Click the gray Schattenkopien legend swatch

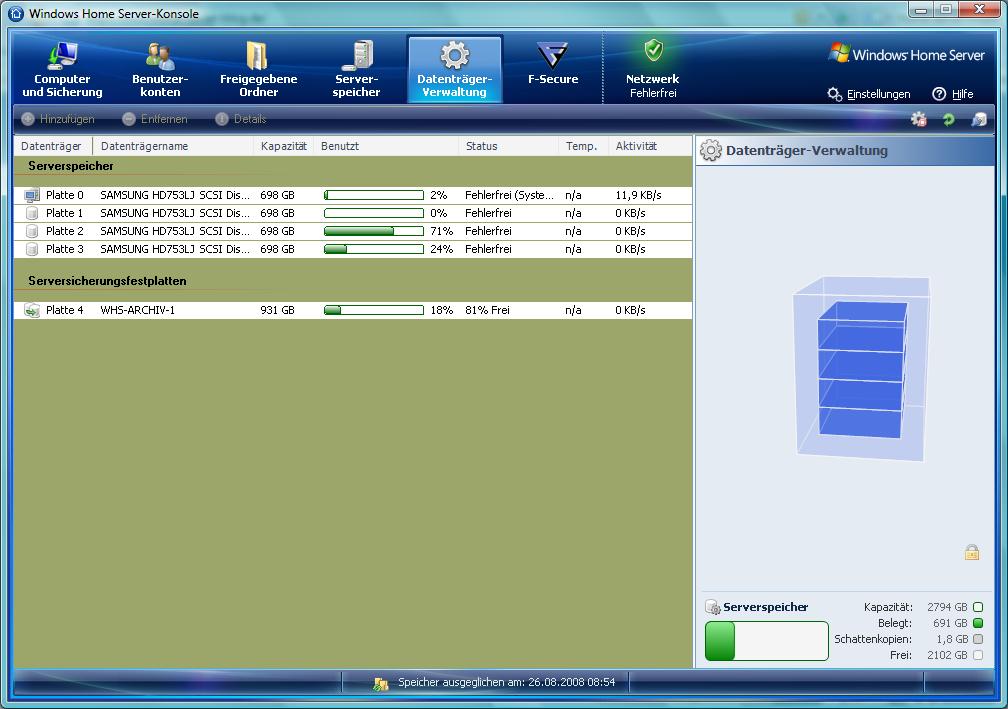978,640
